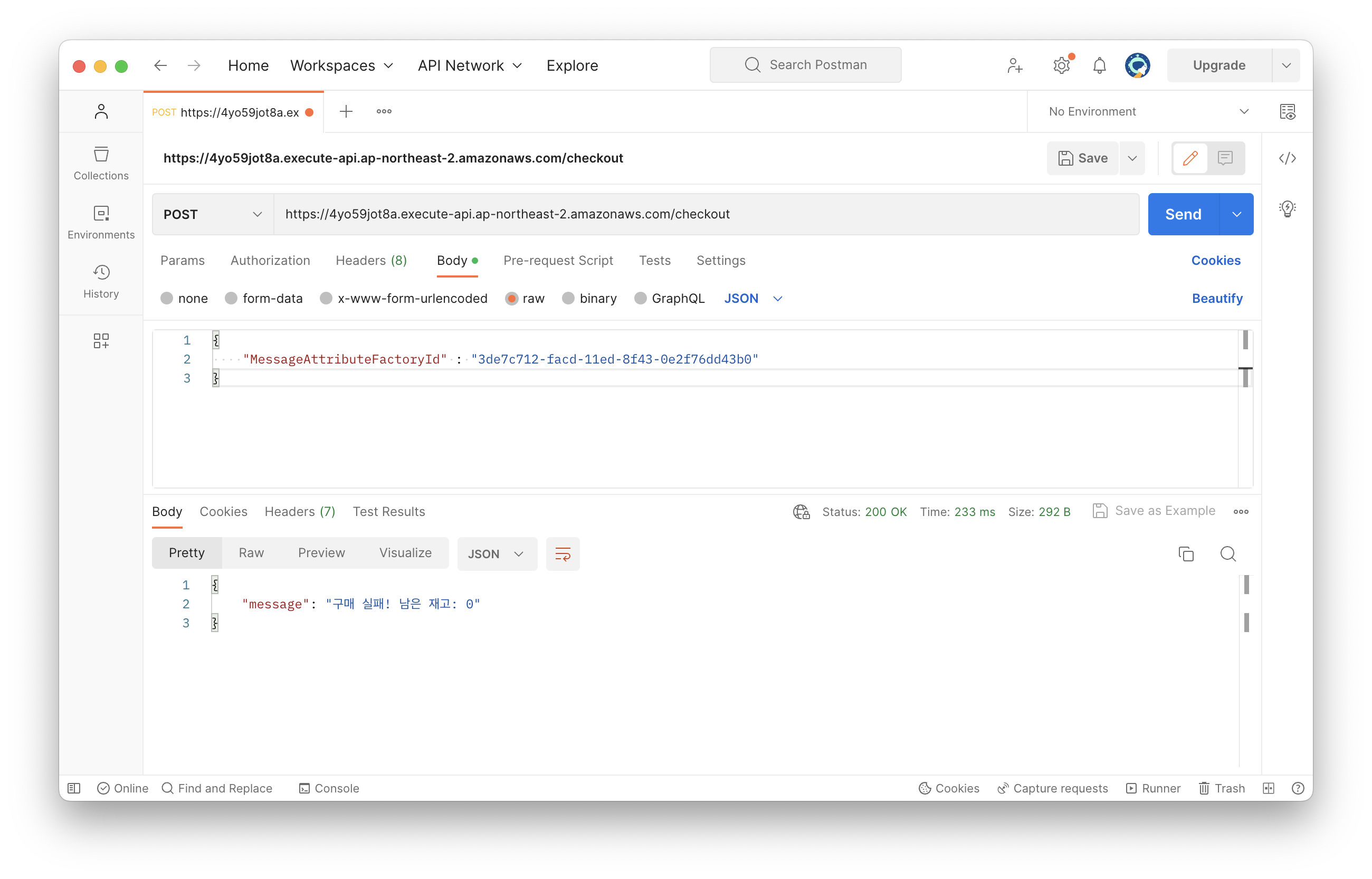Go back with the left arrow

[x=160, y=65]
